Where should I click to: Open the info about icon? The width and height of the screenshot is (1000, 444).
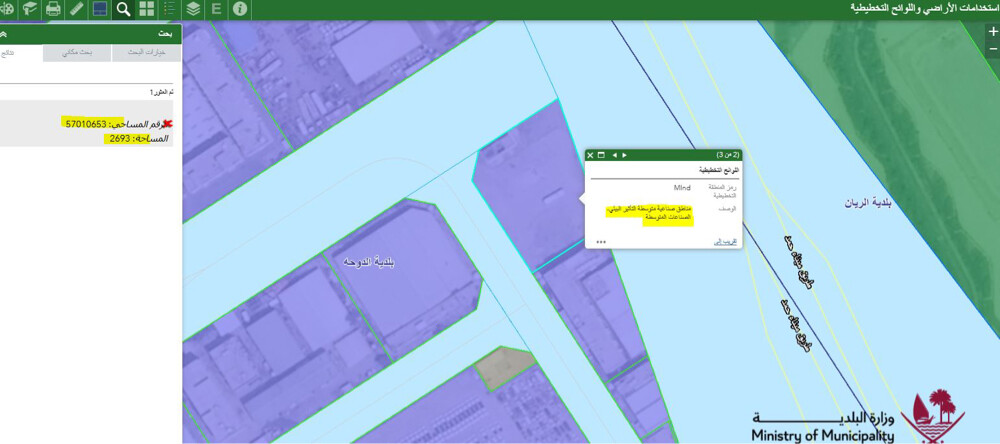(x=240, y=9)
